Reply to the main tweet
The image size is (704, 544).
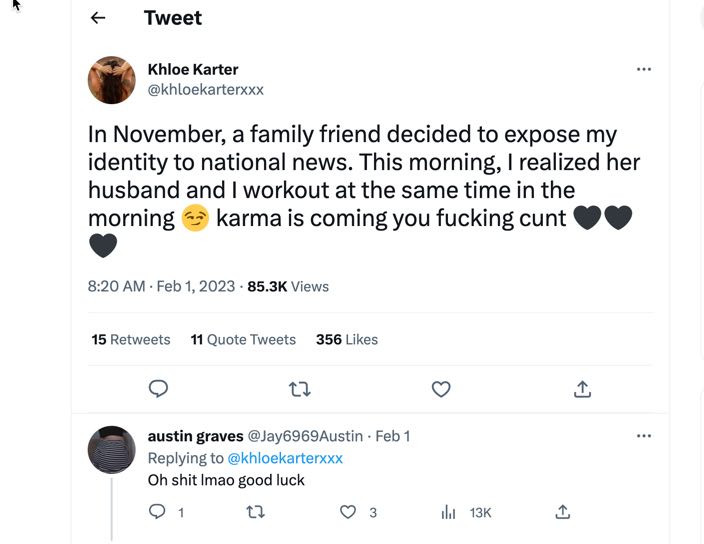[x=158, y=389]
